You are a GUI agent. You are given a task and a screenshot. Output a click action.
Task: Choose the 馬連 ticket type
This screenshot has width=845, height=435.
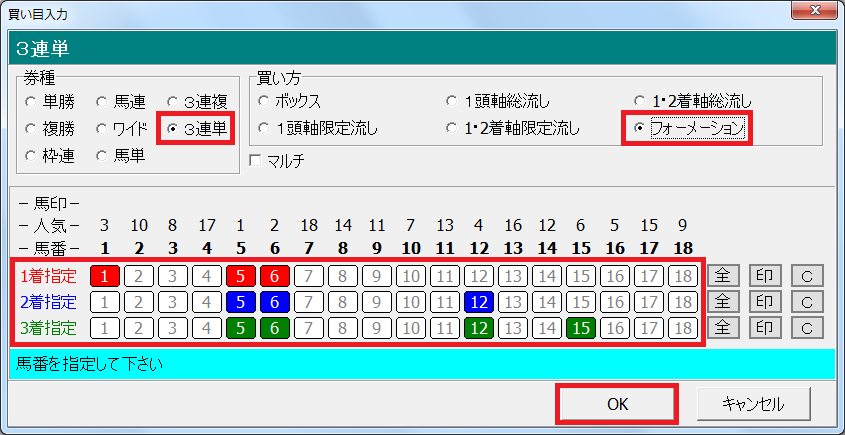click(101, 101)
